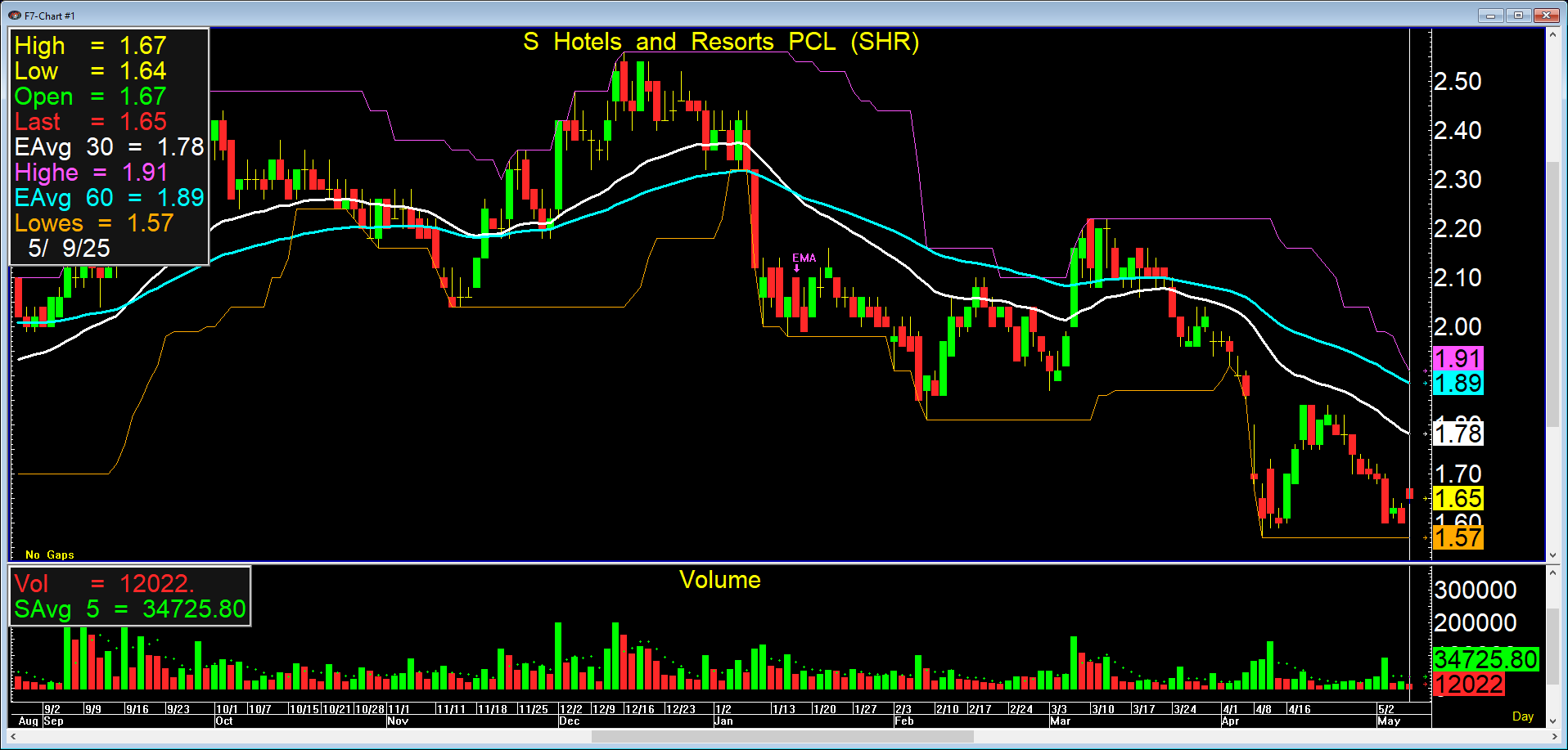Click the 'SAvg 5 = 34725.80' line
Image resolution: width=1568 pixels, height=750 pixels.
pos(130,609)
